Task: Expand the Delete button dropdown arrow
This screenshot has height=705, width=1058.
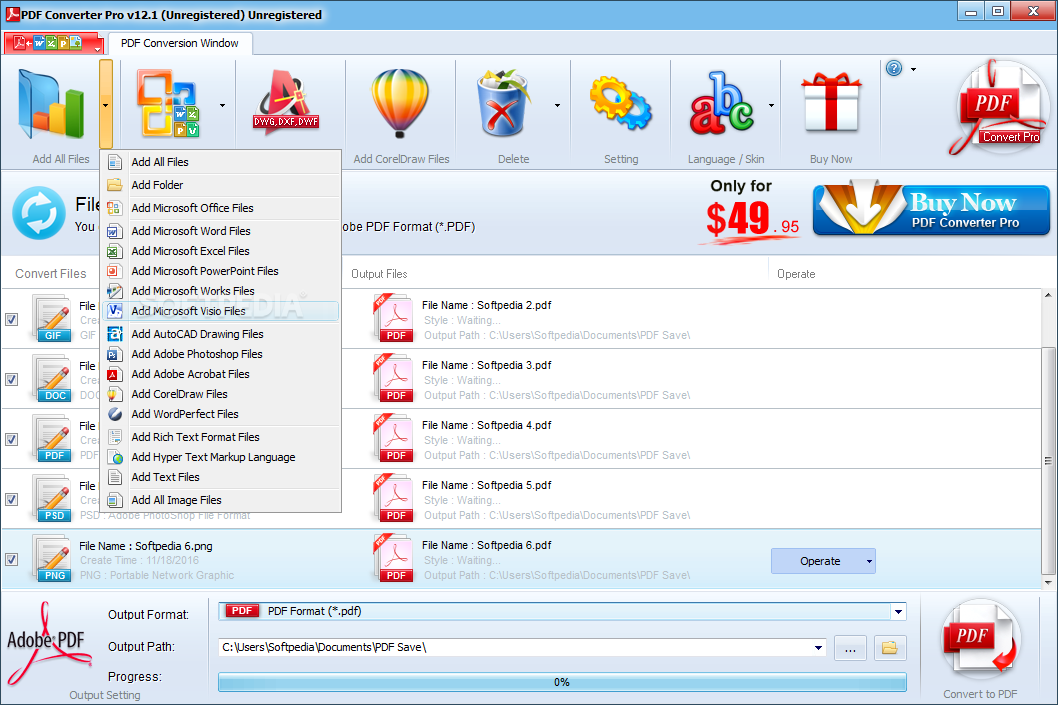Action: point(557,105)
